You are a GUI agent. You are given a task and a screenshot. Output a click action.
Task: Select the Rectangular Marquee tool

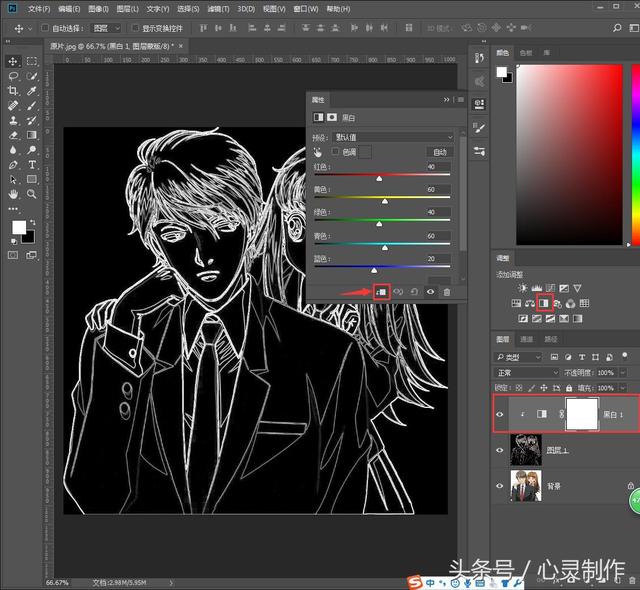point(32,61)
